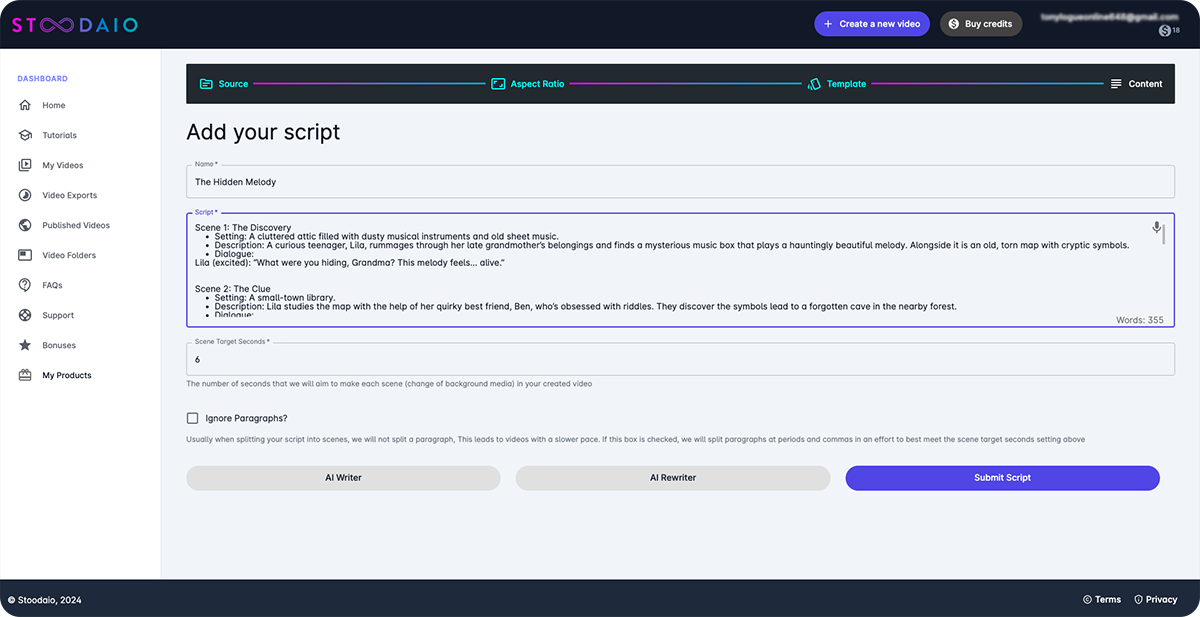Click the microphone icon in script box
This screenshot has height=617, width=1200.
pyautogui.click(x=1156, y=228)
